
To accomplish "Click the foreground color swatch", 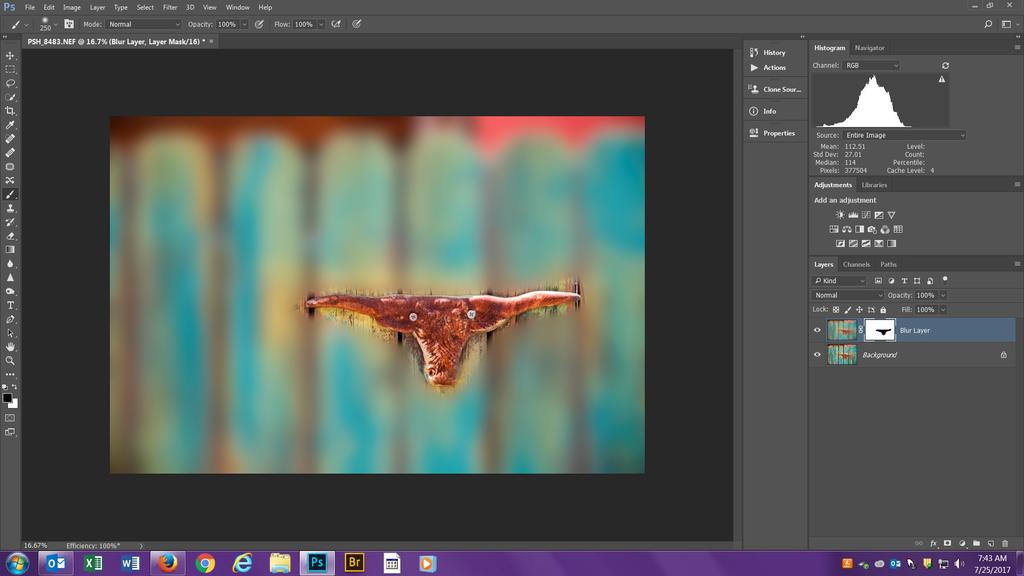I will [x=7, y=397].
